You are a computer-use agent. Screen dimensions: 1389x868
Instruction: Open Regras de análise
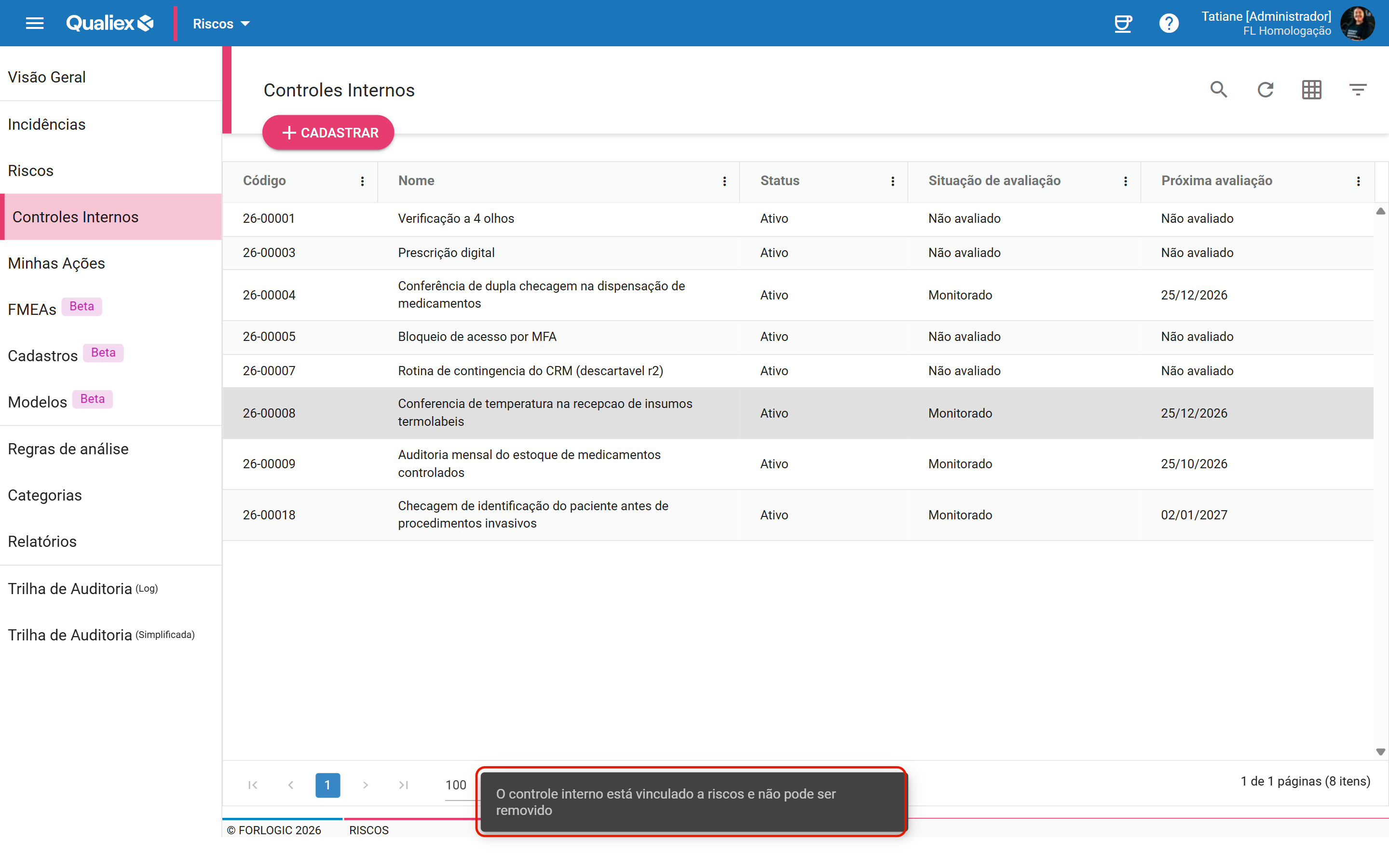point(111,449)
